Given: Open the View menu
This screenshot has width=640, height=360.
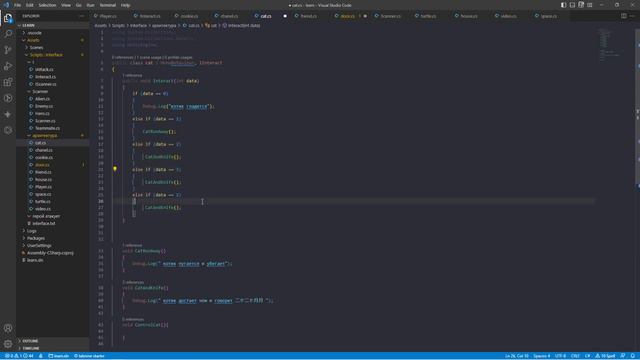Looking at the screenshot, I should click(66, 5).
